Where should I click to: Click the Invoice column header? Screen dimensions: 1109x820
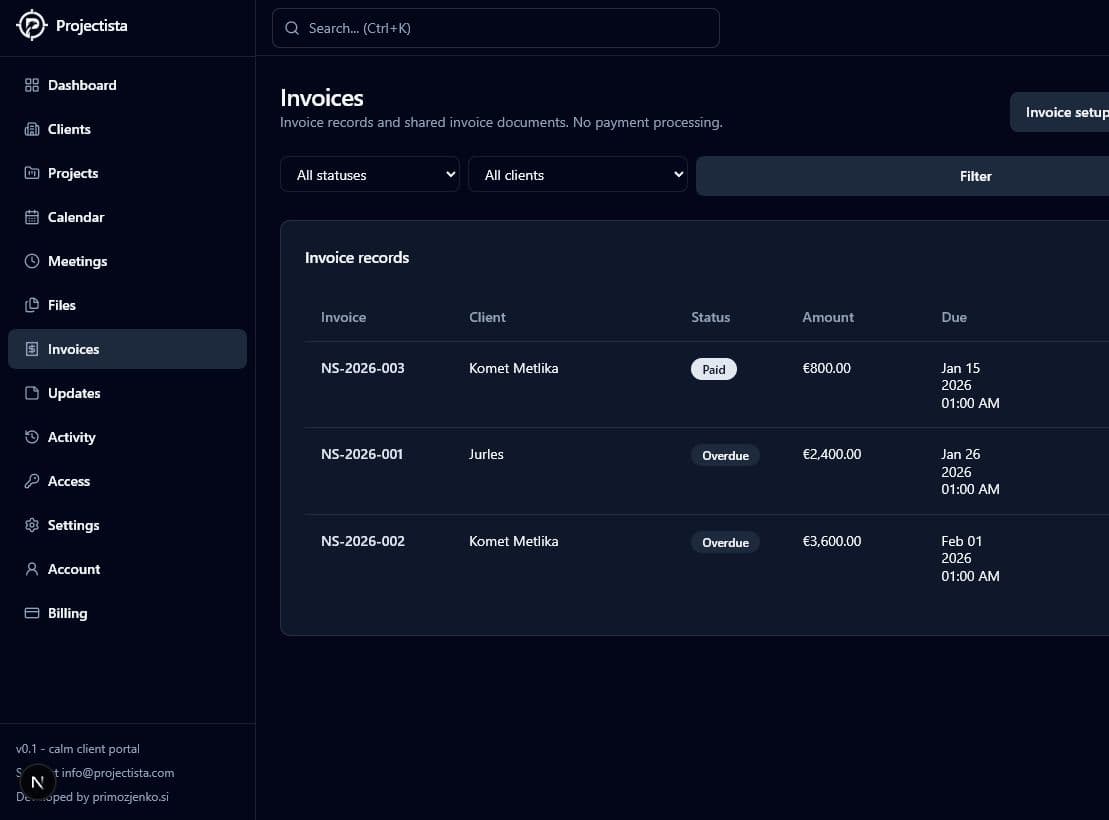pyautogui.click(x=344, y=317)
